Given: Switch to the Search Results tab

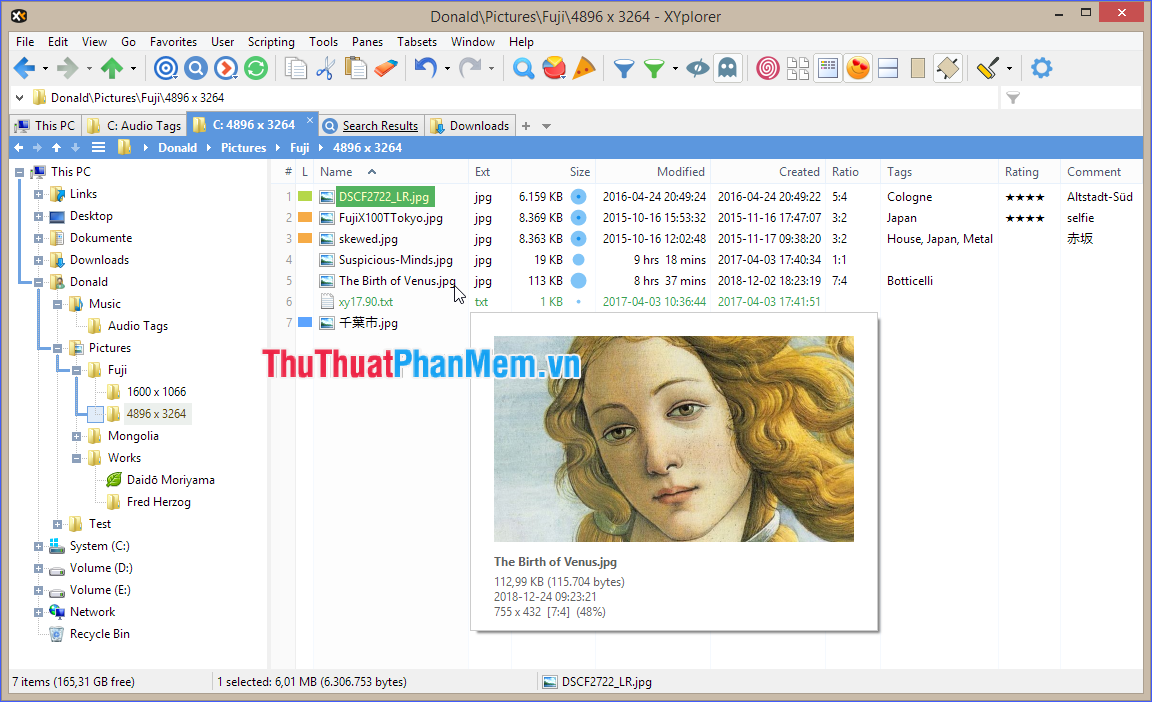Looking at the screenshot, I should coord(372,126).
